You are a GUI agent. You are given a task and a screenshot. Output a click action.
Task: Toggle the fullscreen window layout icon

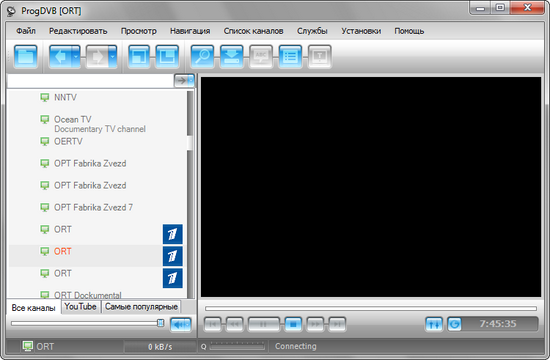139,56
